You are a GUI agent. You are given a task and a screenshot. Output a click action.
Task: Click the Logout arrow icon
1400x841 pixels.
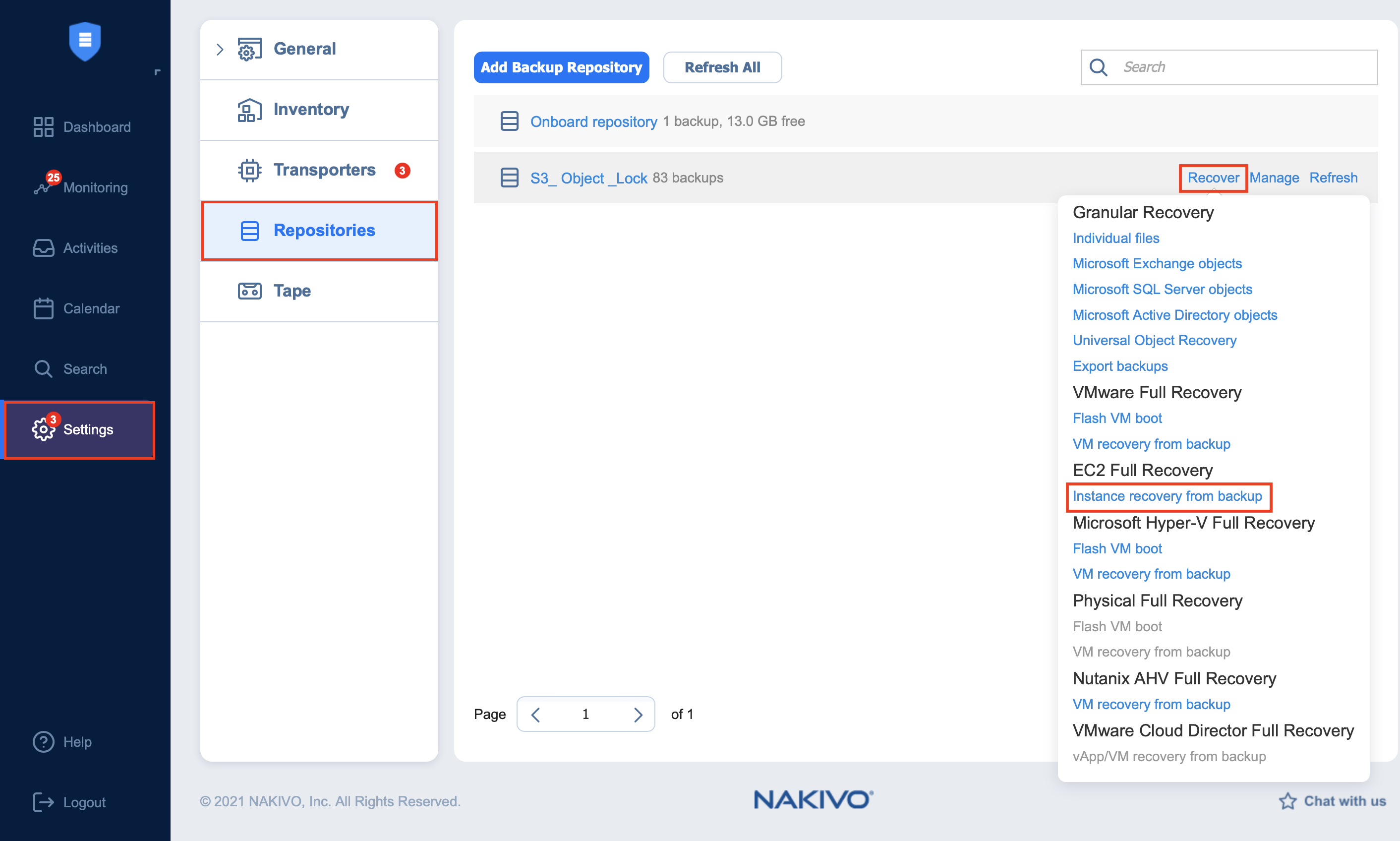tap(44, 802)
